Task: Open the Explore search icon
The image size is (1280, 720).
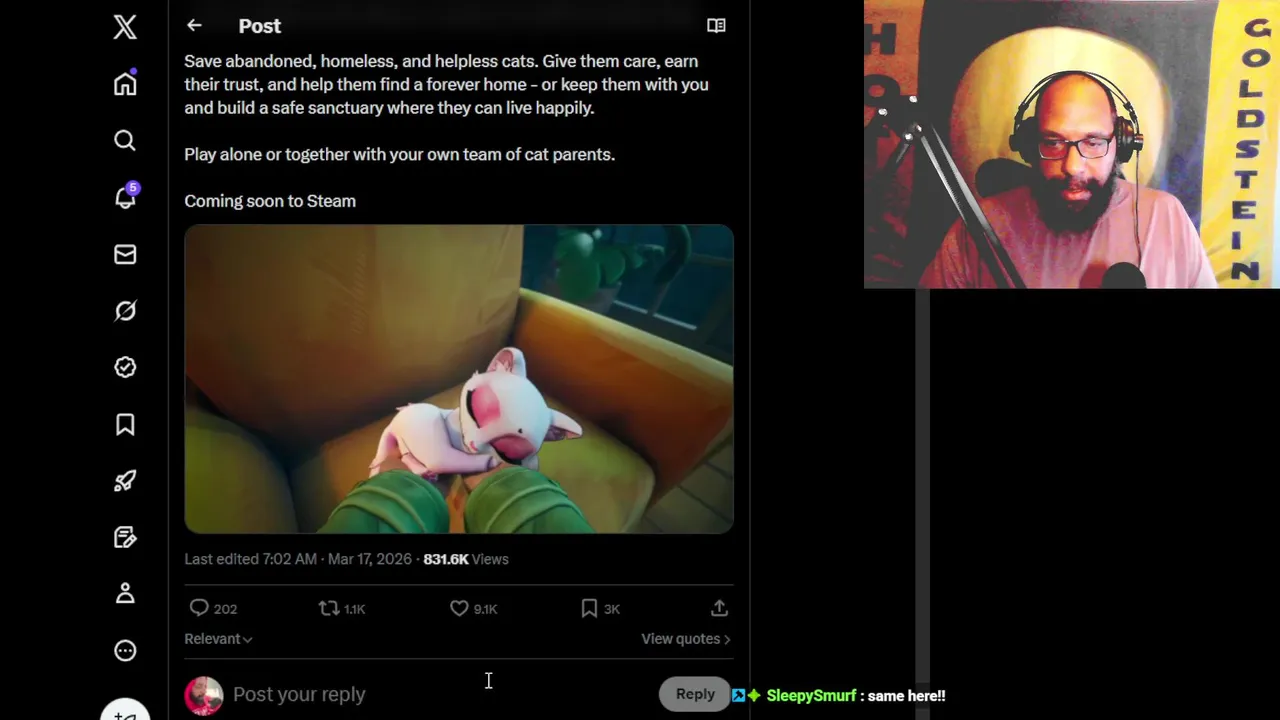Action: point(125,141)
